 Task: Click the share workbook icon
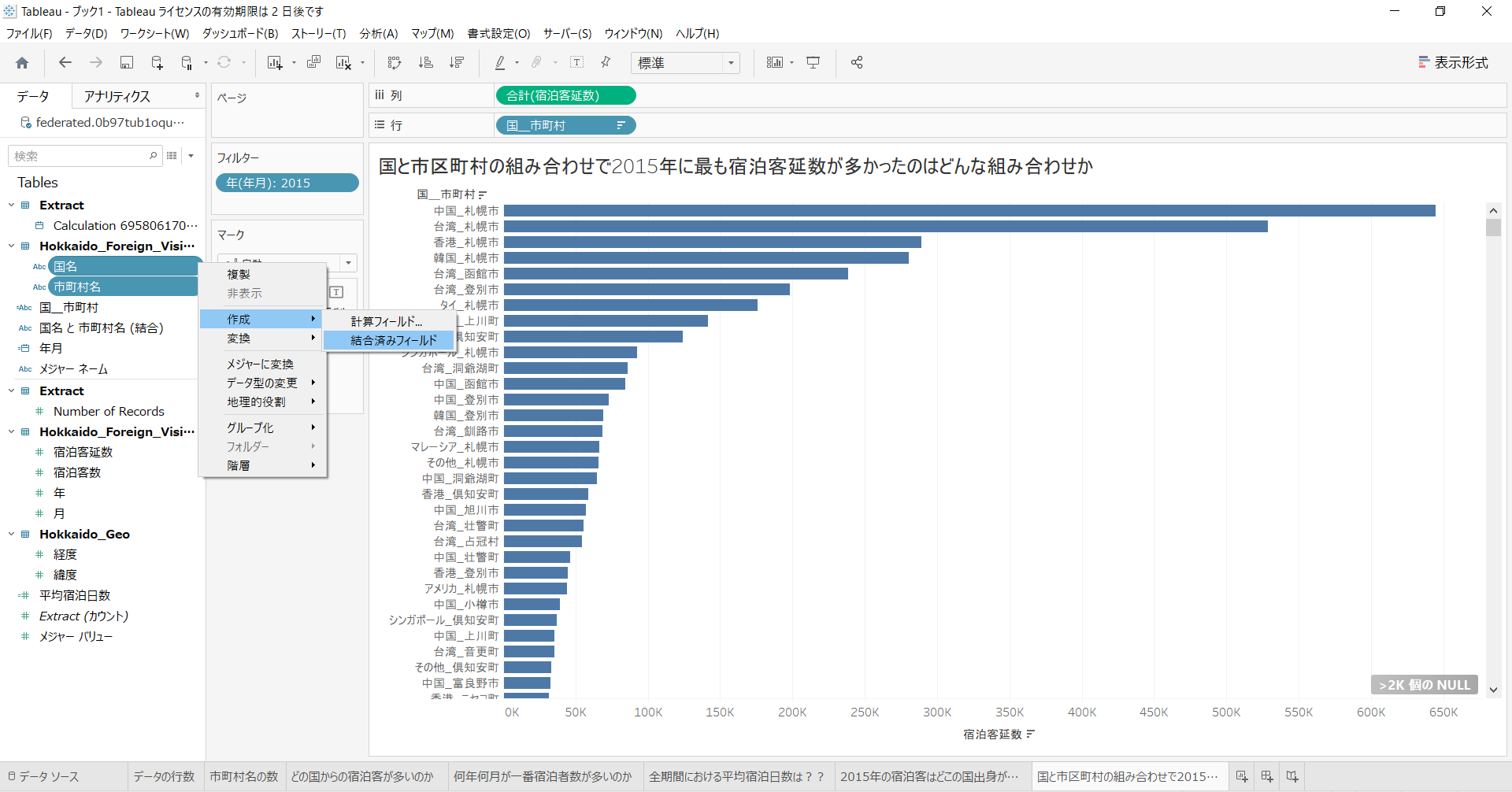click(857, 63)
